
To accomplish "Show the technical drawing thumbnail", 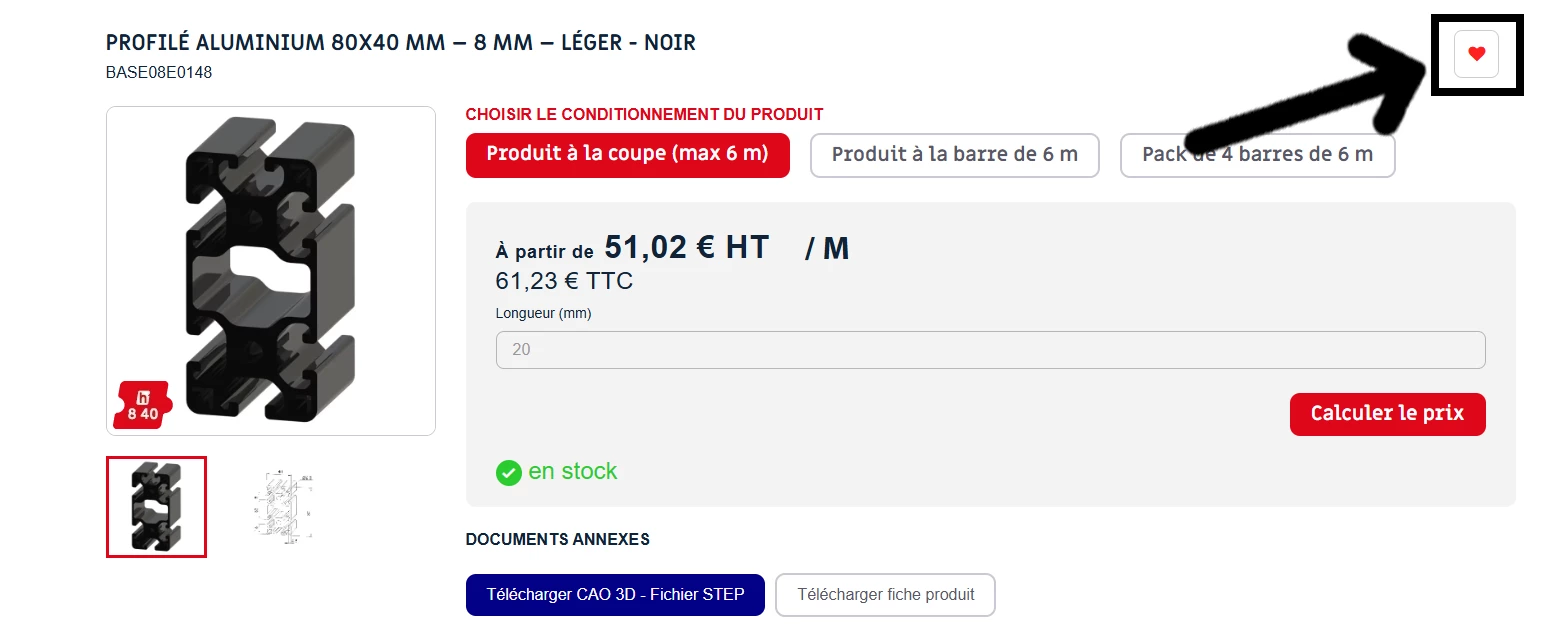I will tap(284, 506).
